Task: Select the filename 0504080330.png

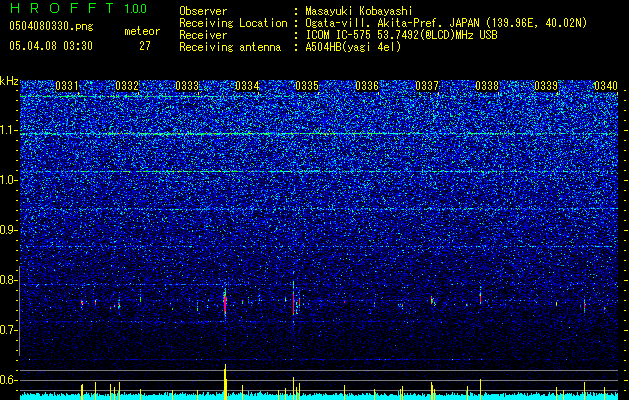Action: click(51, 26)
